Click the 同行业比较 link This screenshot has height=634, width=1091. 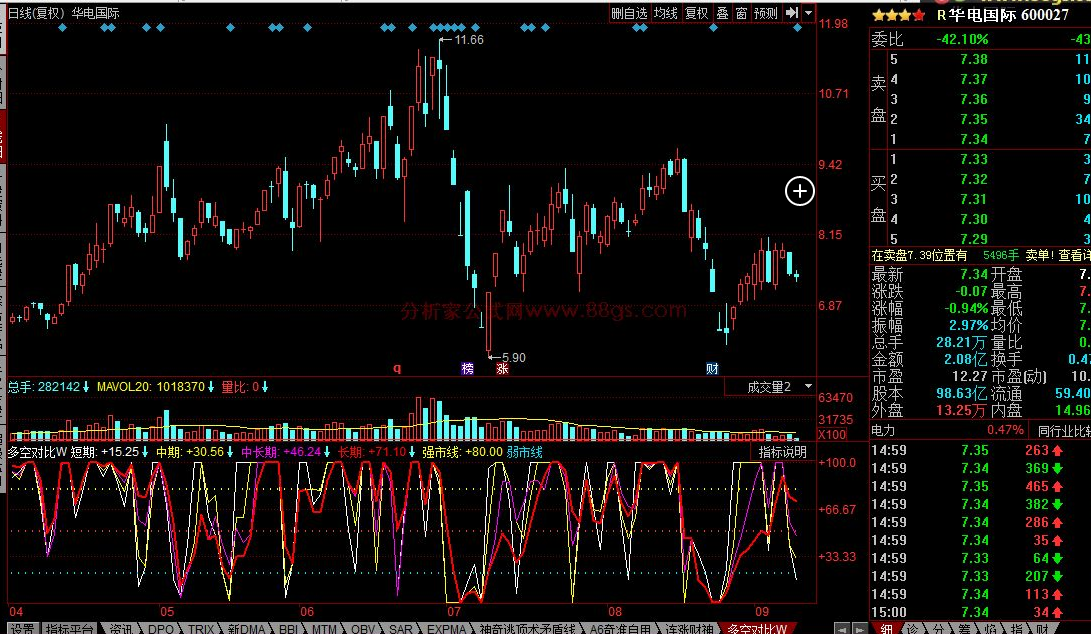[1064, 430]
